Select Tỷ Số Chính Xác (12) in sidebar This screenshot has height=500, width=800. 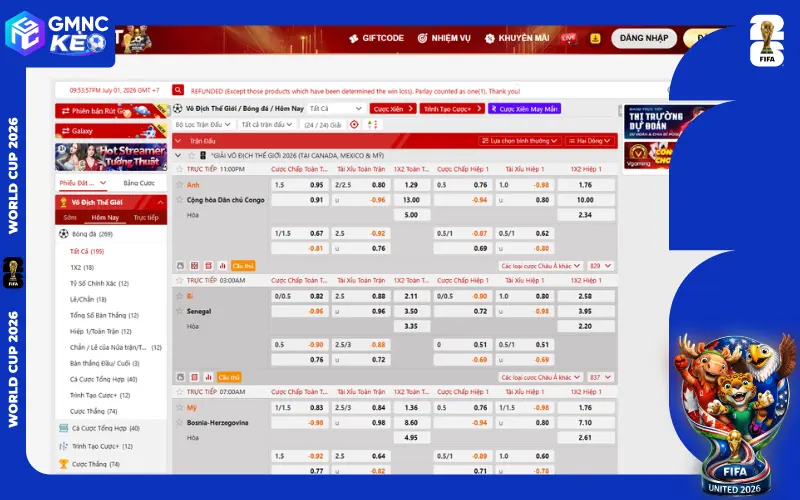99,283
